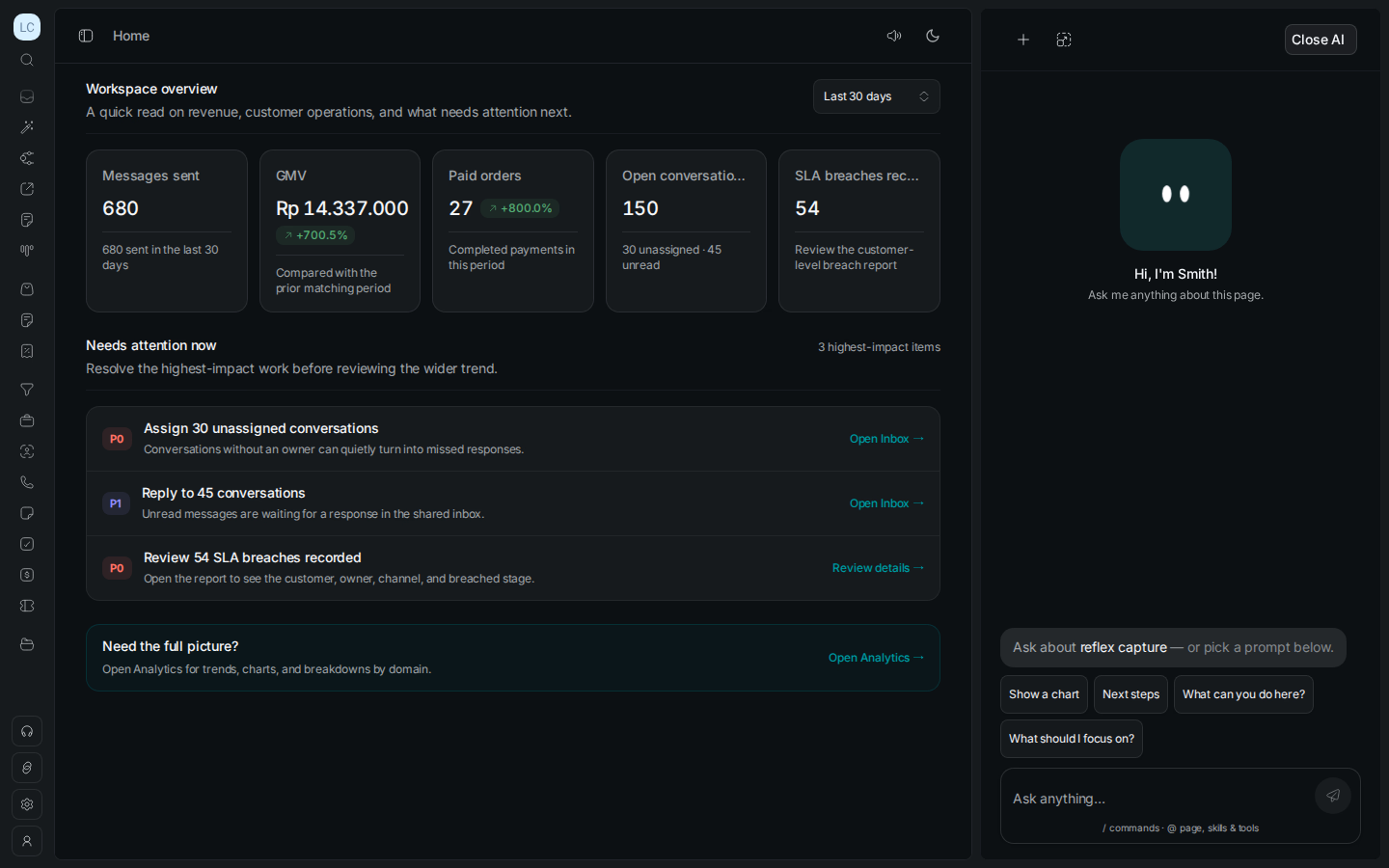The height and width of the screenshot is (868, 1389).
Task: Click the Show a chart prompt
Action: coord(1044,694)
